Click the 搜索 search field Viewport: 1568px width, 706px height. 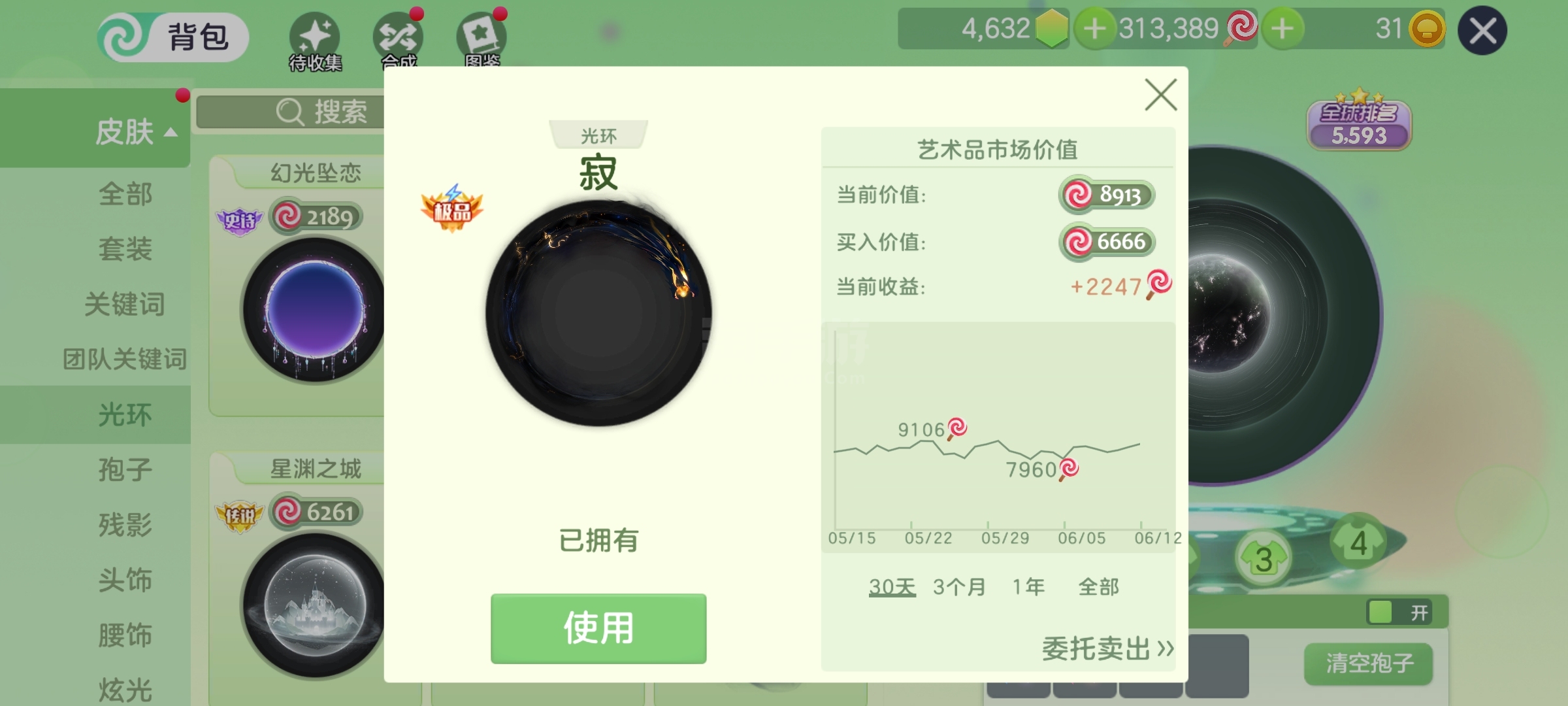290,112
